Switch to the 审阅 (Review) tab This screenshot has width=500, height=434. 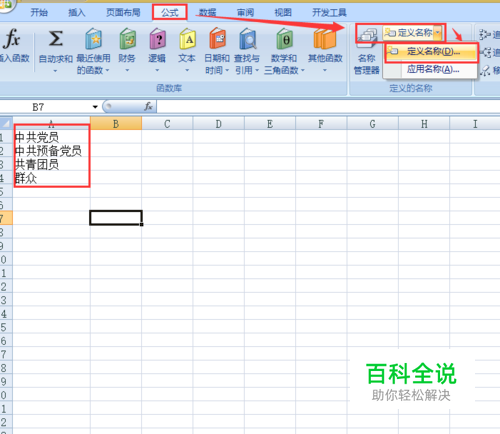coord(245,13)
